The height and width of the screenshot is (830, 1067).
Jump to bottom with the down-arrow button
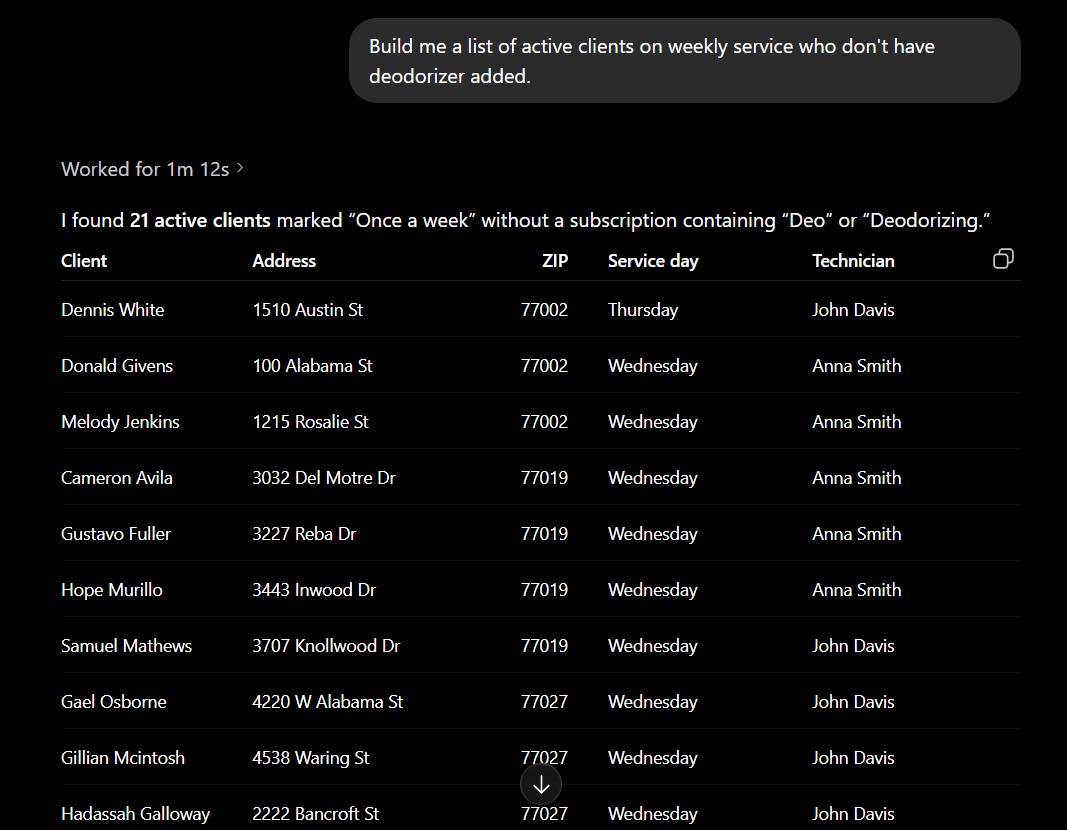[x=541, y=784]
